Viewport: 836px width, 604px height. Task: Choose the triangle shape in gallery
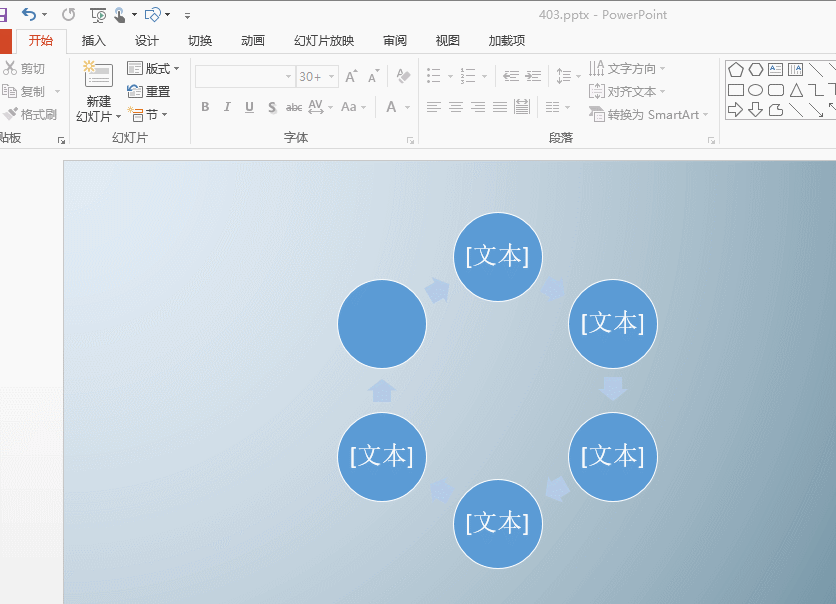796,90
